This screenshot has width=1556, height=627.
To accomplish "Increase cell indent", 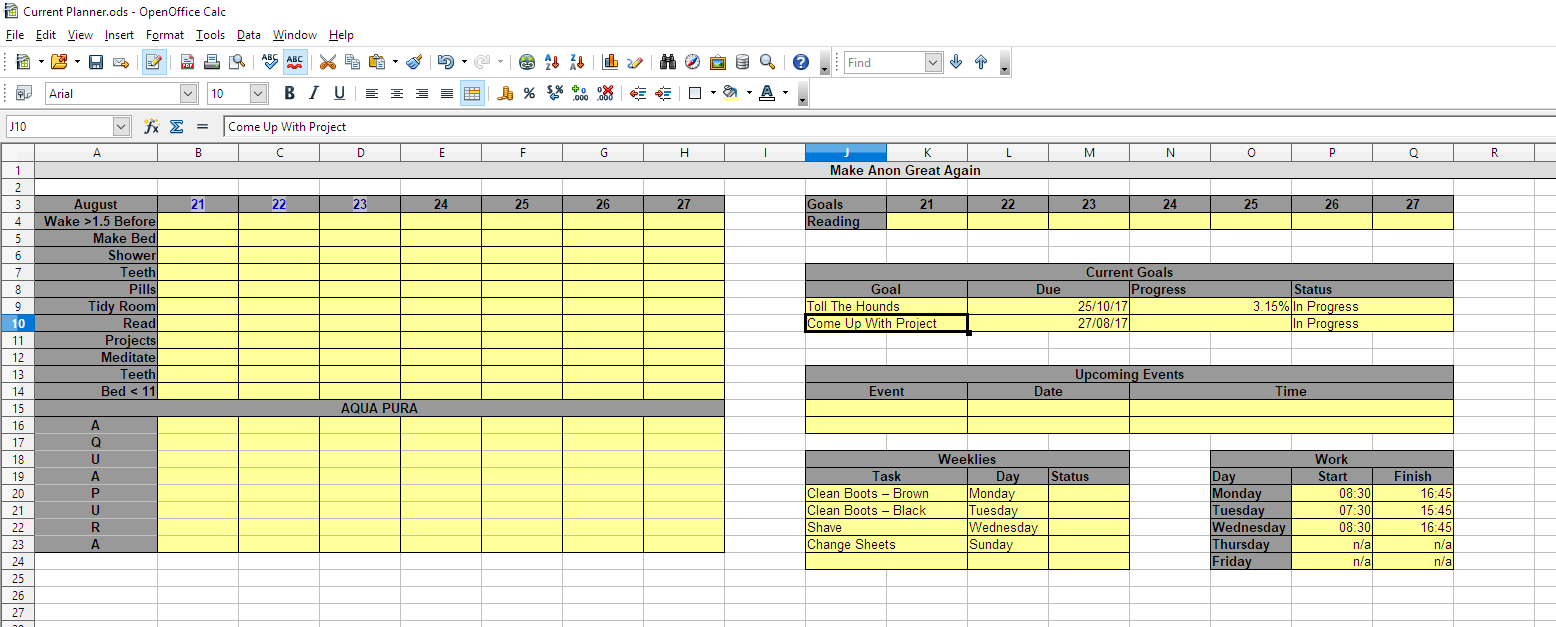I will pos(662,93).
